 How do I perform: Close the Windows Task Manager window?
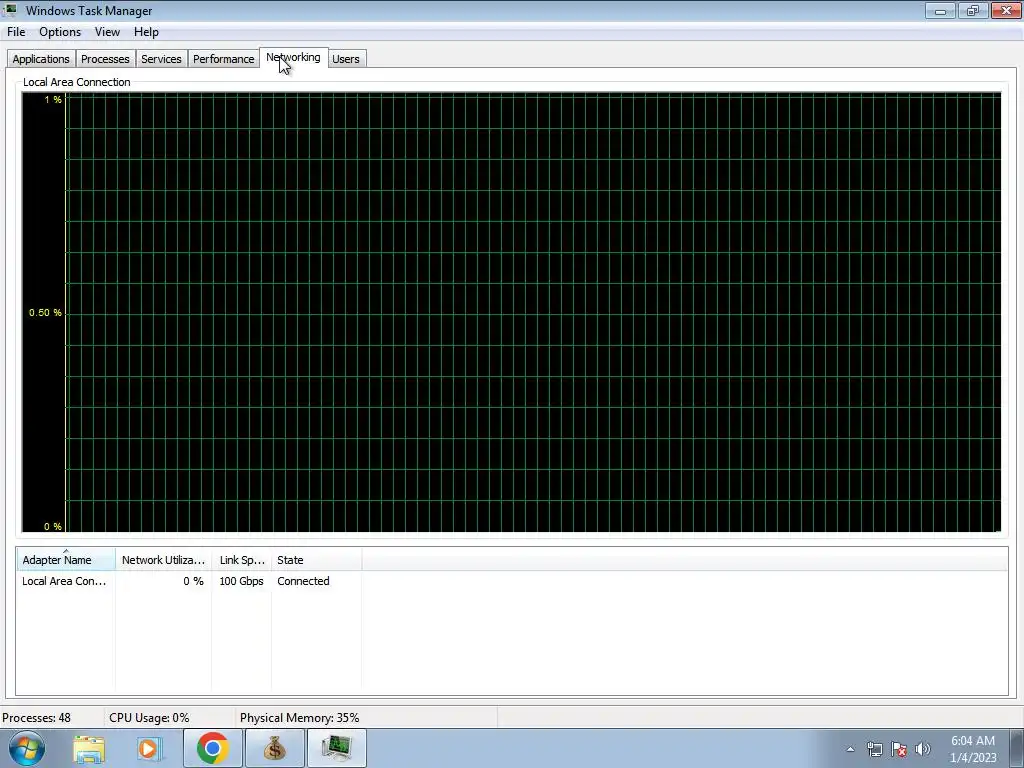tap(1006, 10)
